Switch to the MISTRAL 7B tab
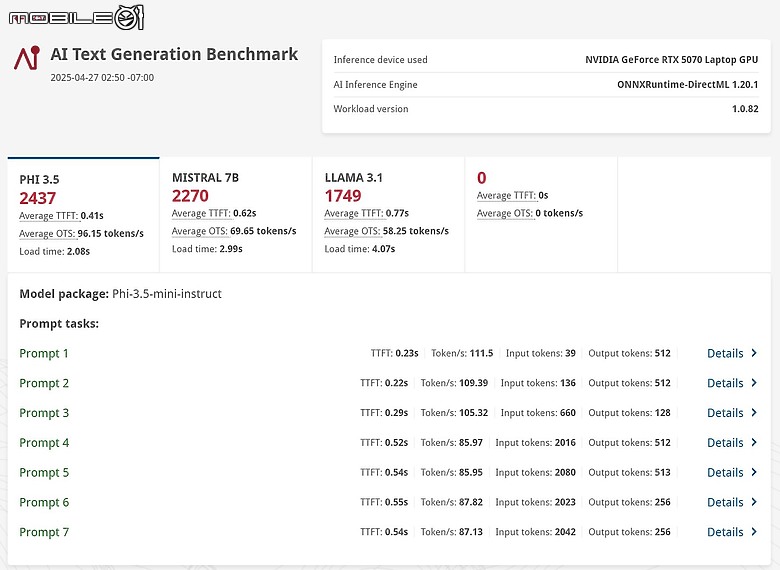 [236, 215]
